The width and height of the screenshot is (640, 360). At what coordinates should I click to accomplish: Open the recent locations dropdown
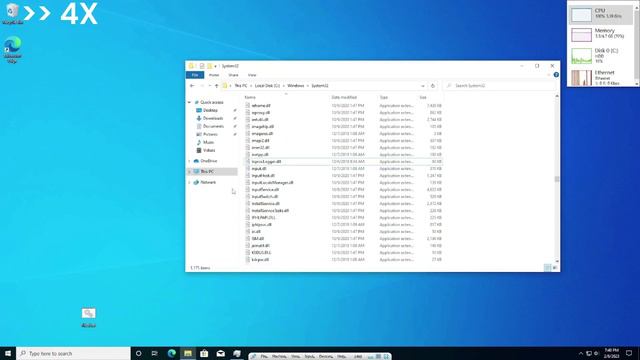coord(209,86)
